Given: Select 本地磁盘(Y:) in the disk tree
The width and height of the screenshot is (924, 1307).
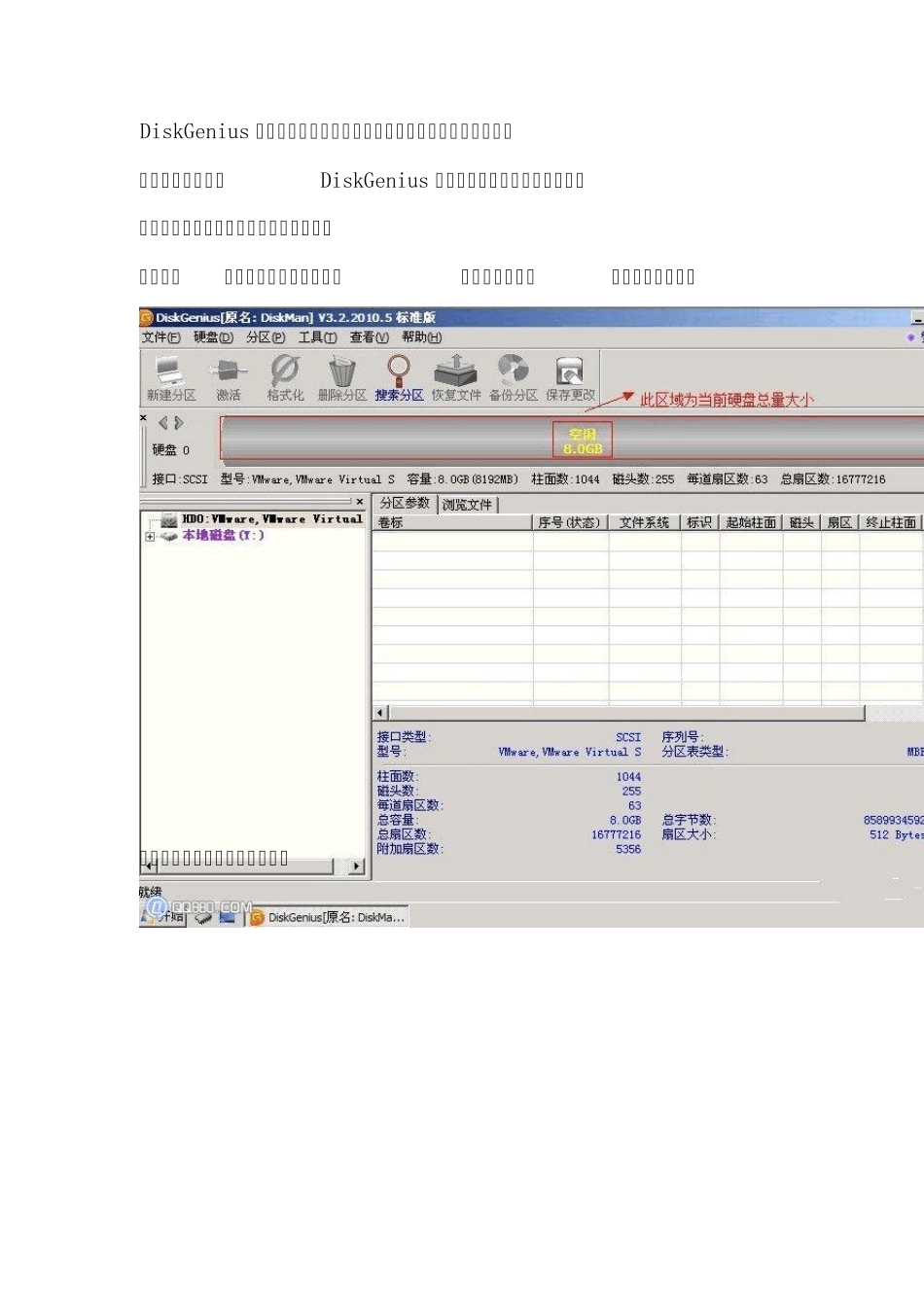Looking at the screenshot, I should (x=223, y=536).
